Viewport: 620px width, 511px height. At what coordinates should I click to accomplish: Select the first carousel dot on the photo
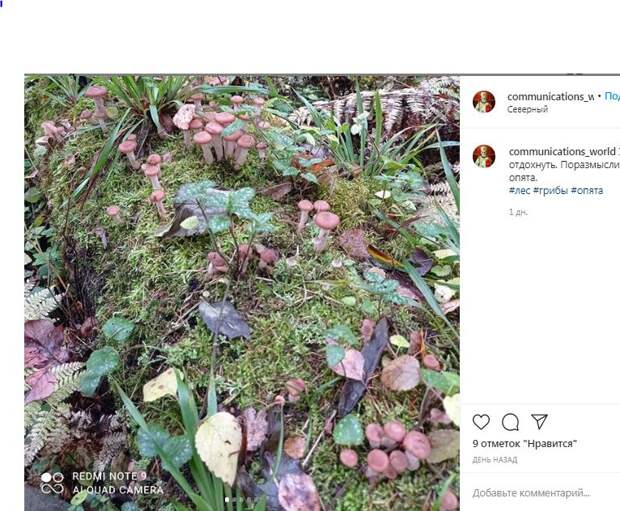point(227,500)
